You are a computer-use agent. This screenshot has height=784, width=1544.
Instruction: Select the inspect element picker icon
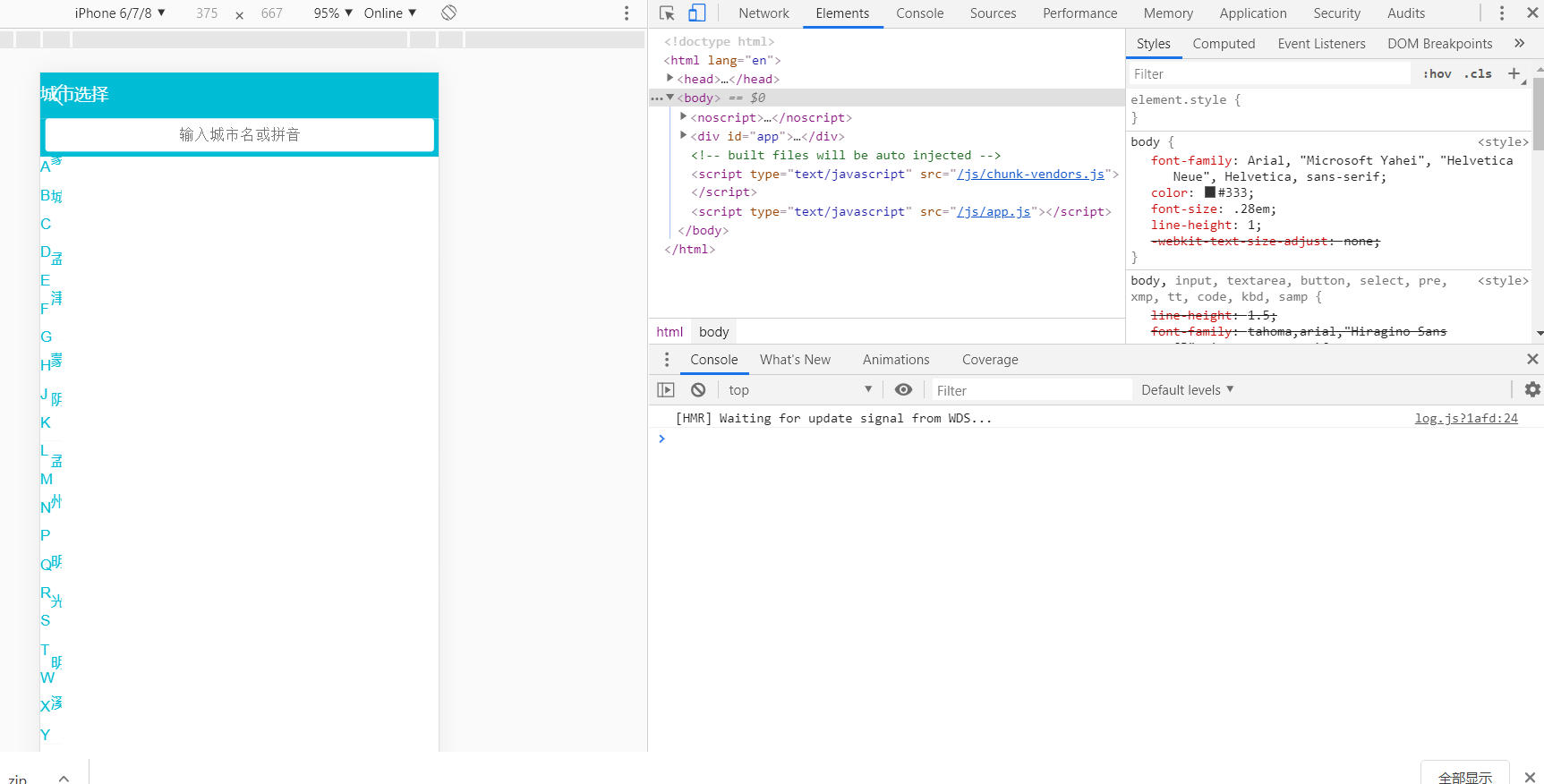667,13
